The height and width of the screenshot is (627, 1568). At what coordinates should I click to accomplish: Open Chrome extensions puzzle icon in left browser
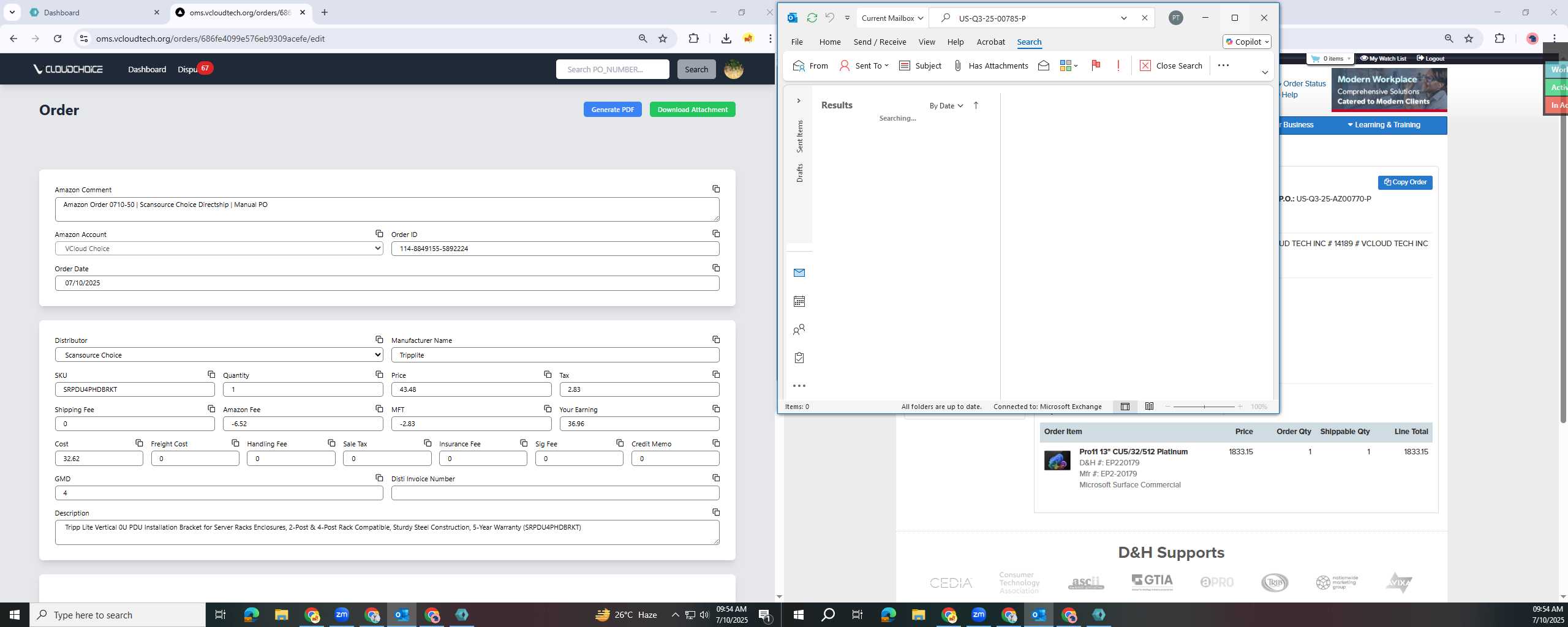pyautogui.click(x=693, y=39)
